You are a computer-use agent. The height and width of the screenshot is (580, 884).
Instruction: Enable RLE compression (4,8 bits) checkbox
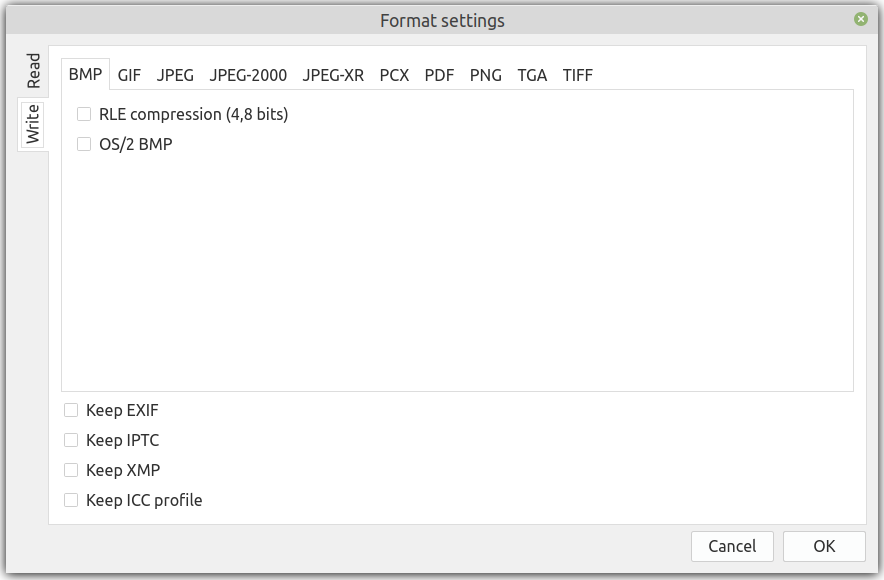[x=84, y=115]
